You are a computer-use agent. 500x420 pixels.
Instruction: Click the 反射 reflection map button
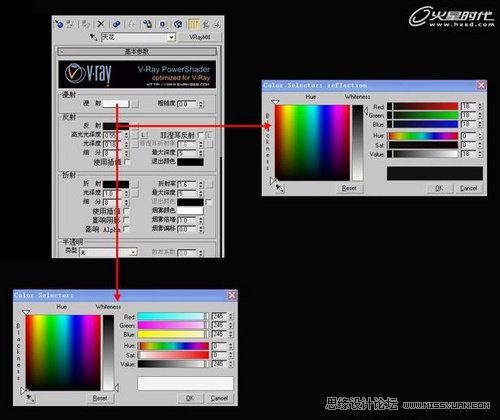135,126
